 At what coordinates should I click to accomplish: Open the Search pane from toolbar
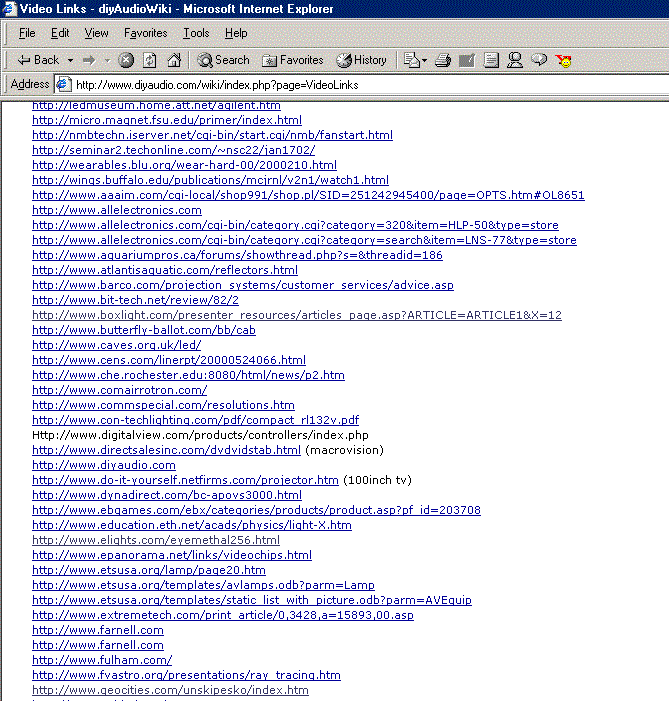224,60
